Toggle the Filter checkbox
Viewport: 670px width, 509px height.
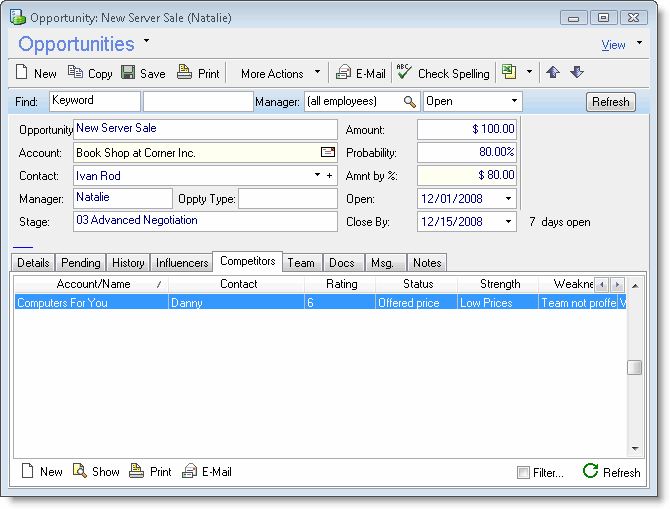[x=523, y=472]
